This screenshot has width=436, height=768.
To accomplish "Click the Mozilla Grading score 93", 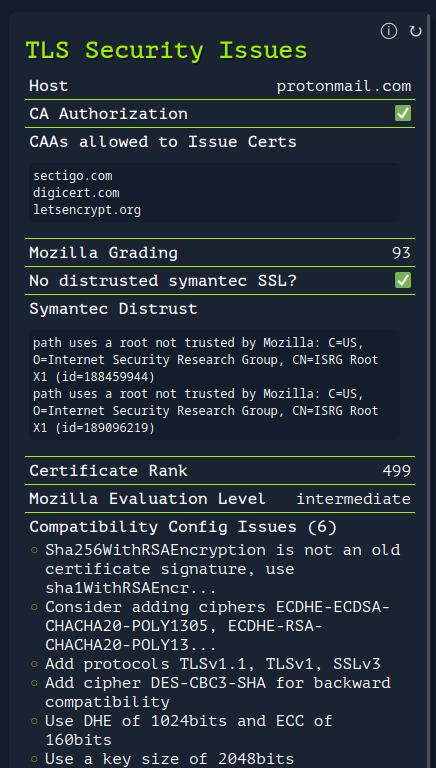I will point(401,253).
